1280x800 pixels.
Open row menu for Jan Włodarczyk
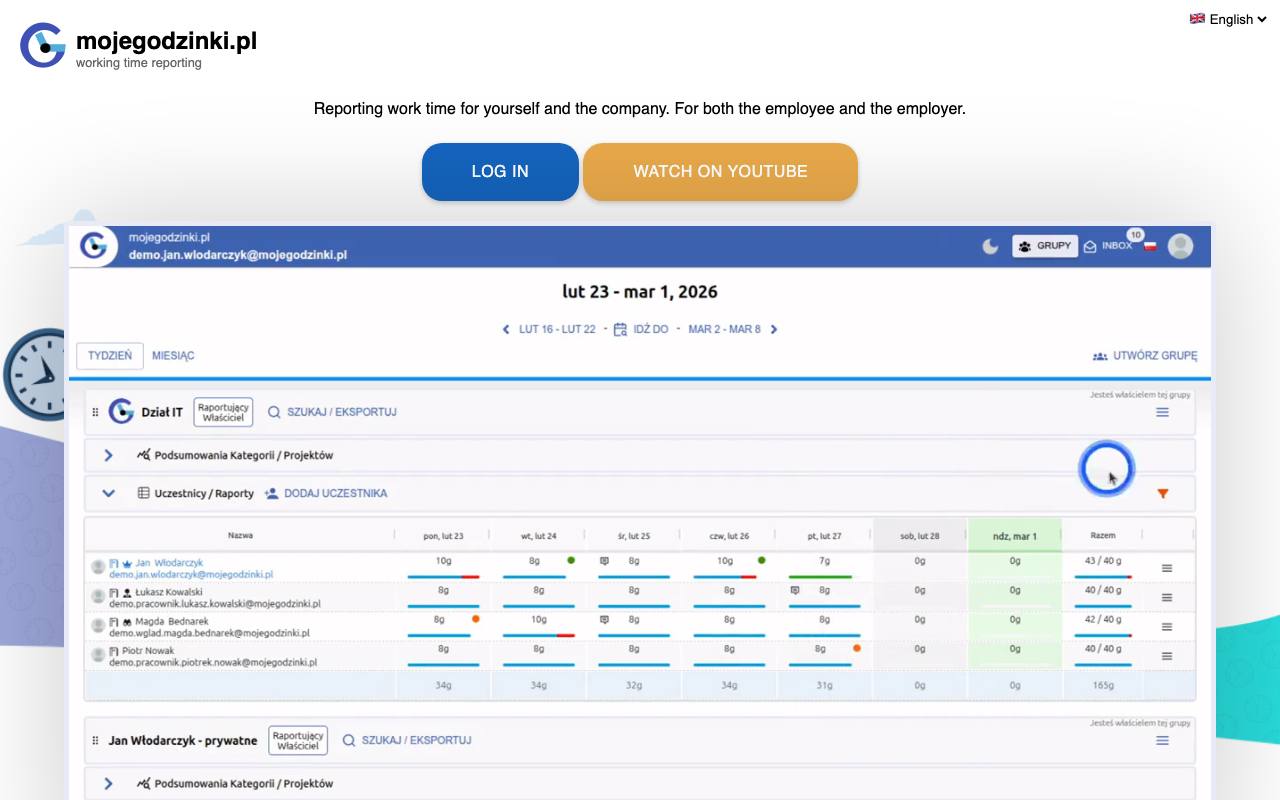1166,568
